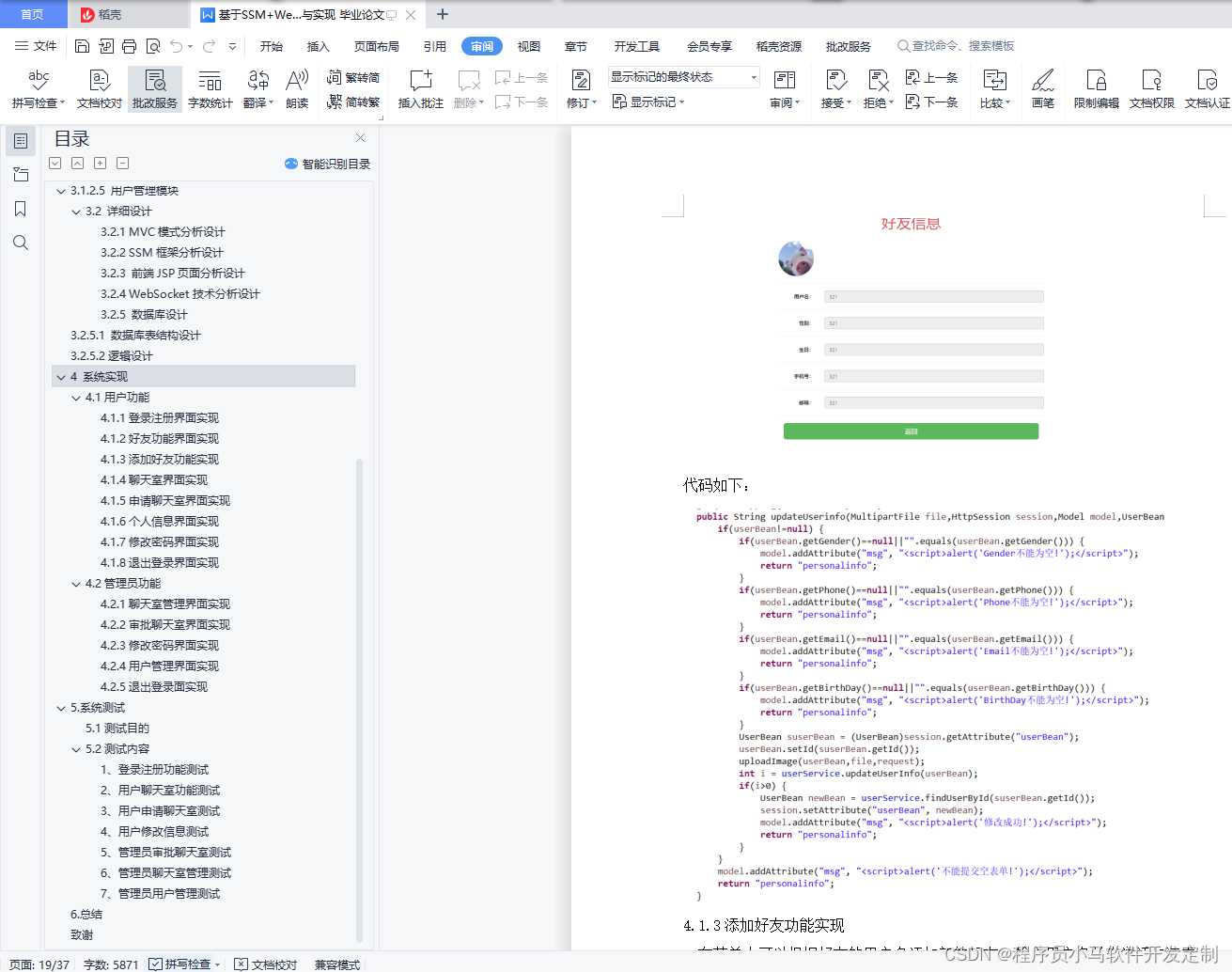
Task: Switch to the 稻壳 browser tab
Action: [x=128, y=14]
